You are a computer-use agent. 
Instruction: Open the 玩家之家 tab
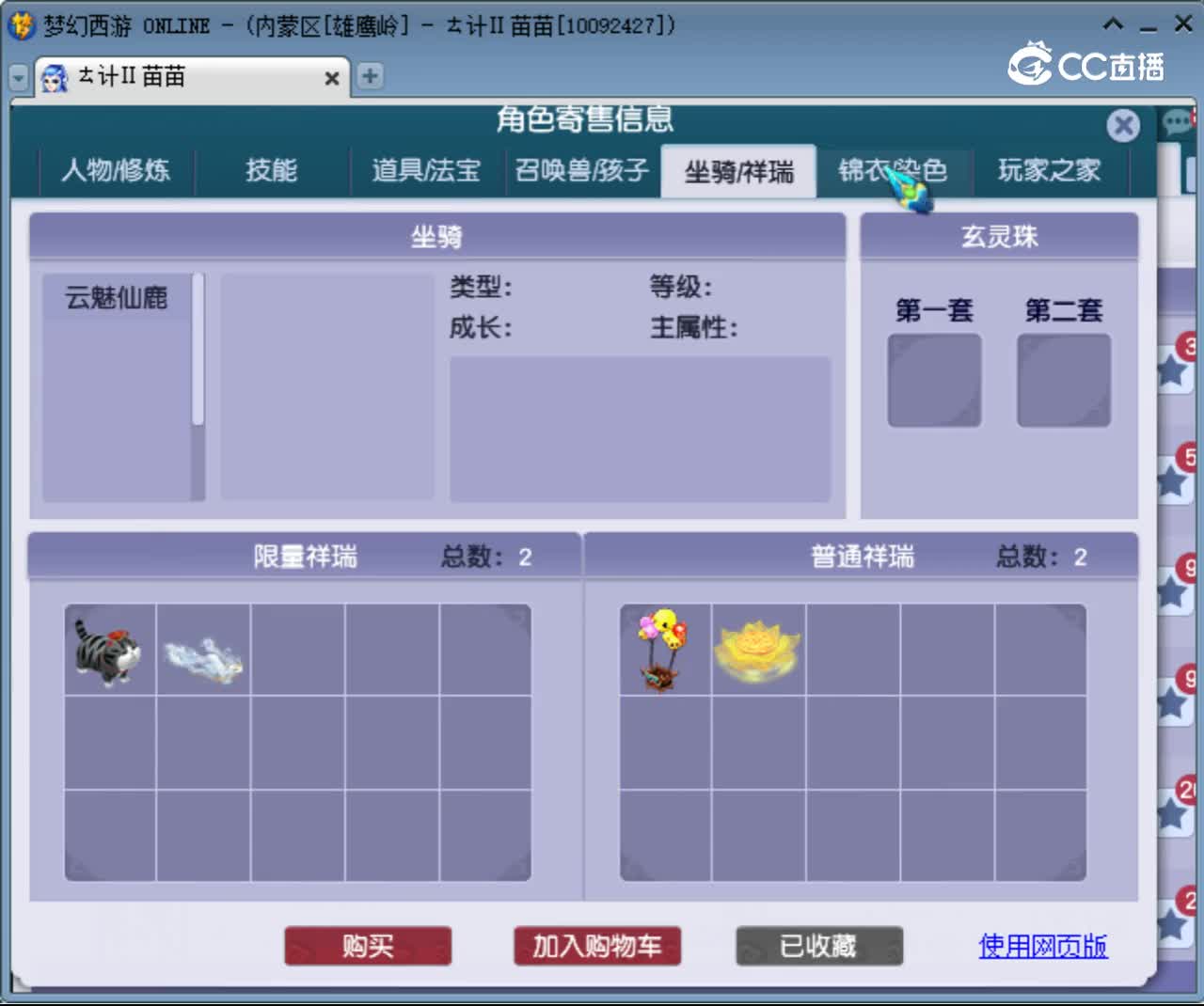point(1050,170)
